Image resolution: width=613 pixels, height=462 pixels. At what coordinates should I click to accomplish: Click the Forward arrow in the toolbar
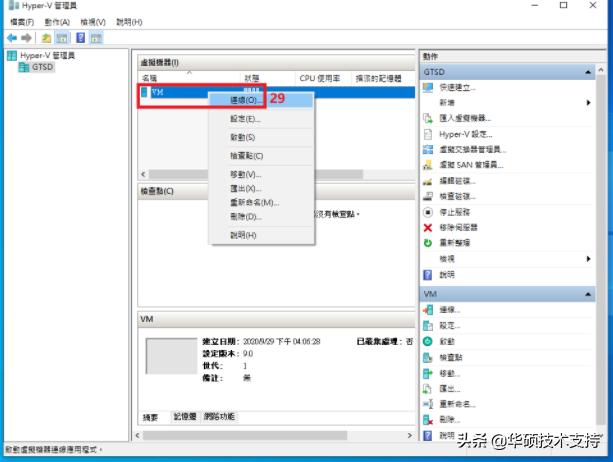coord(26,38)
